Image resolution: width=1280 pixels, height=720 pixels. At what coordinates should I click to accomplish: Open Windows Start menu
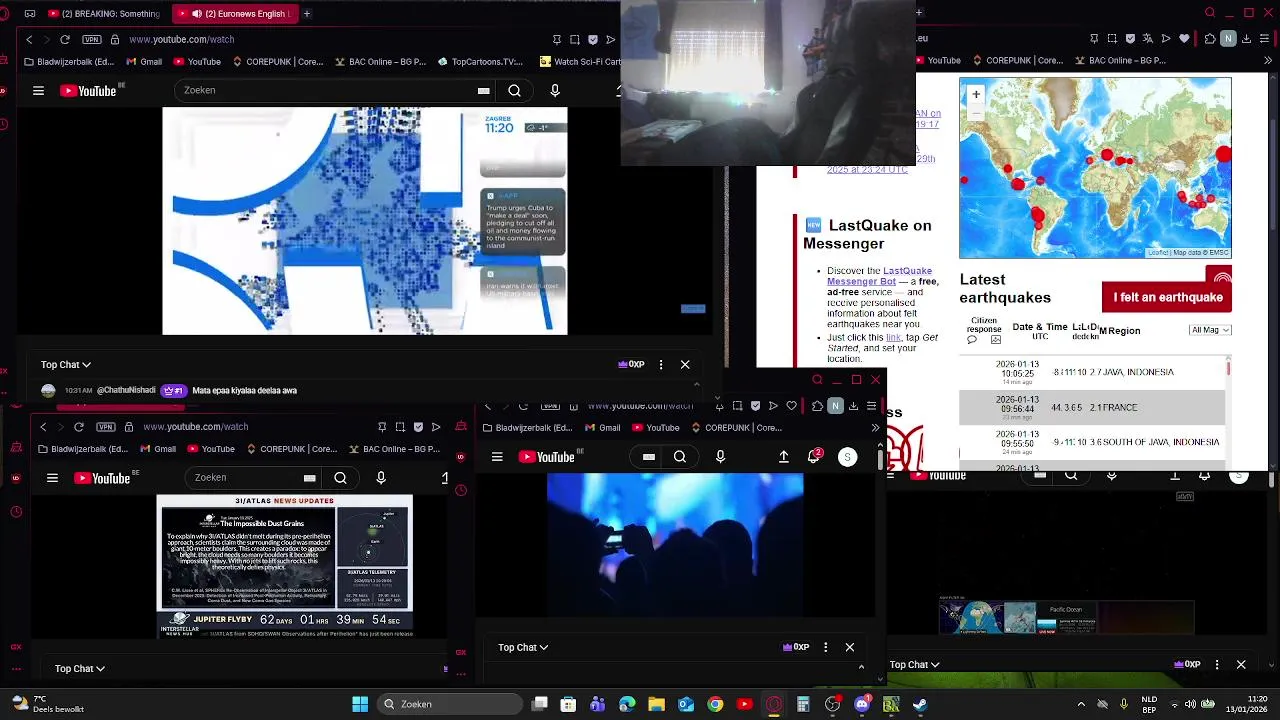pos(360,704)
